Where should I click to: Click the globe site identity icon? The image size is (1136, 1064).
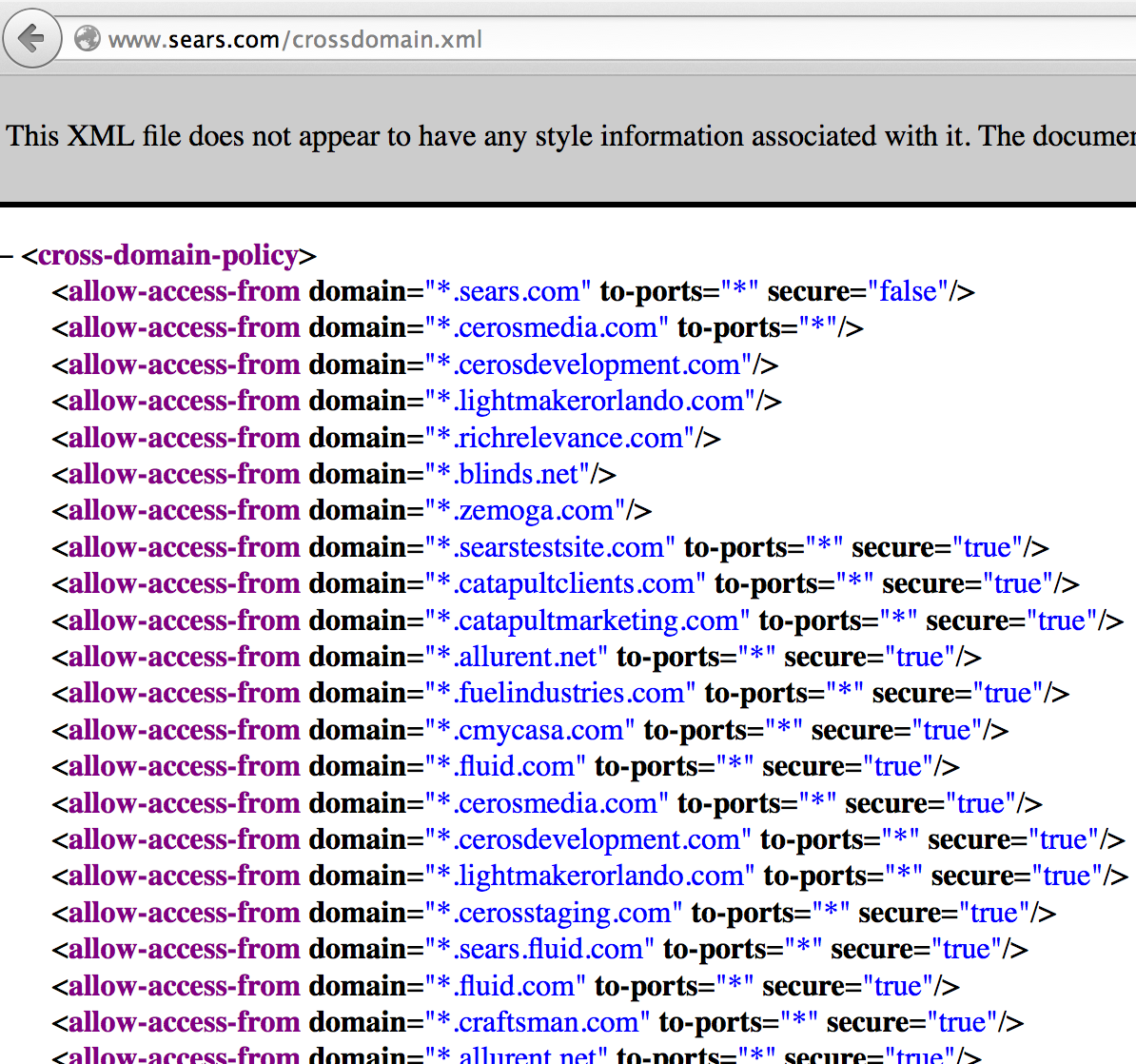tap(87, 38)
